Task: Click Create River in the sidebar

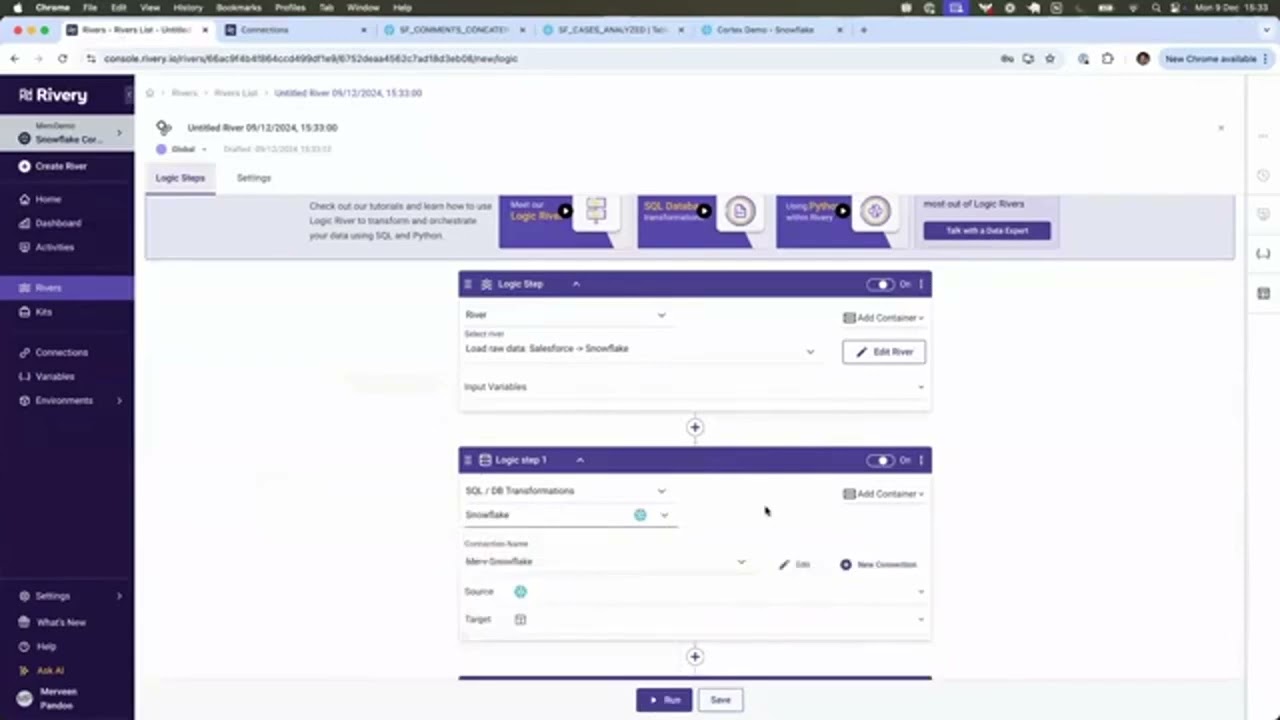Action: coord(61,166)
